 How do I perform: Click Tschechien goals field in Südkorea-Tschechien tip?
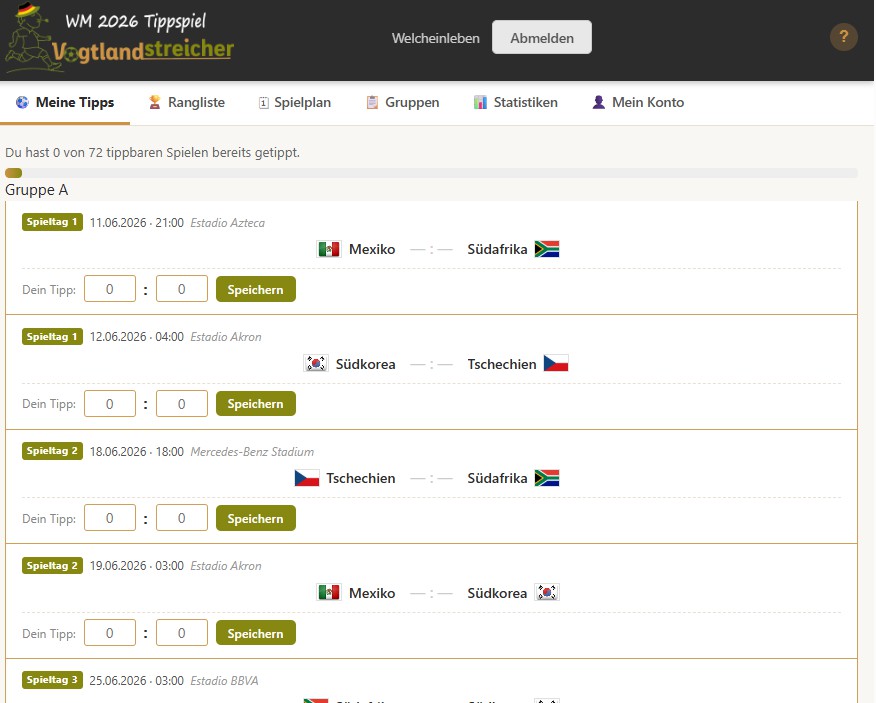pos(182,403)
